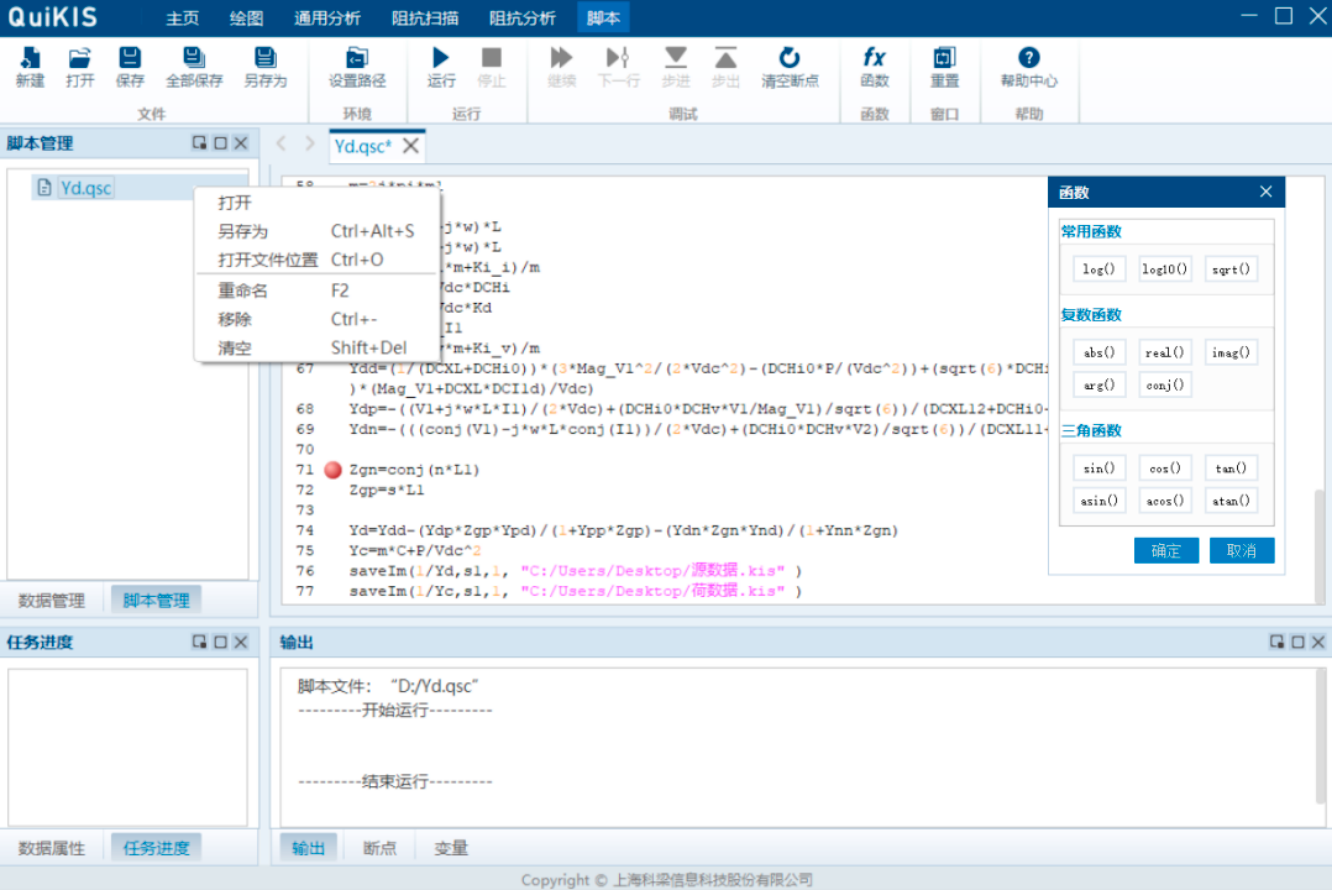Choose 打开文件位置 from context menu

click(268, 260)
